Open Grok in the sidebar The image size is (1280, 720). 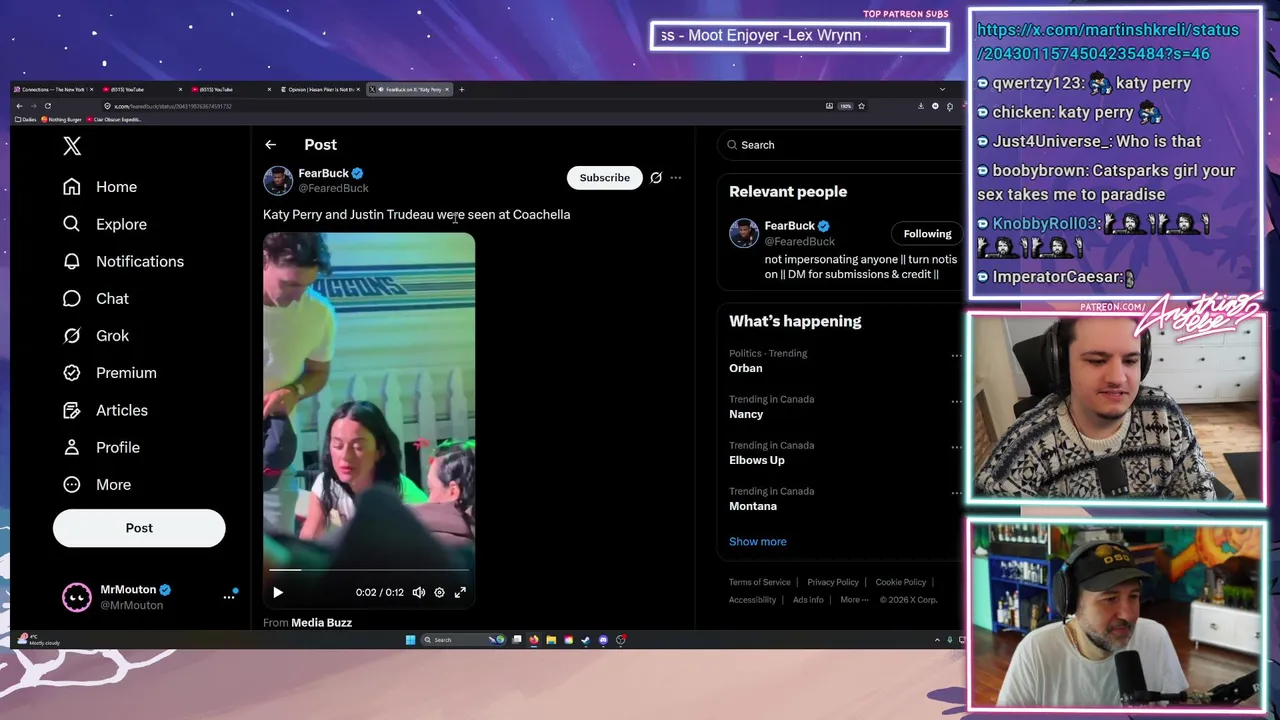click(96, 335)
